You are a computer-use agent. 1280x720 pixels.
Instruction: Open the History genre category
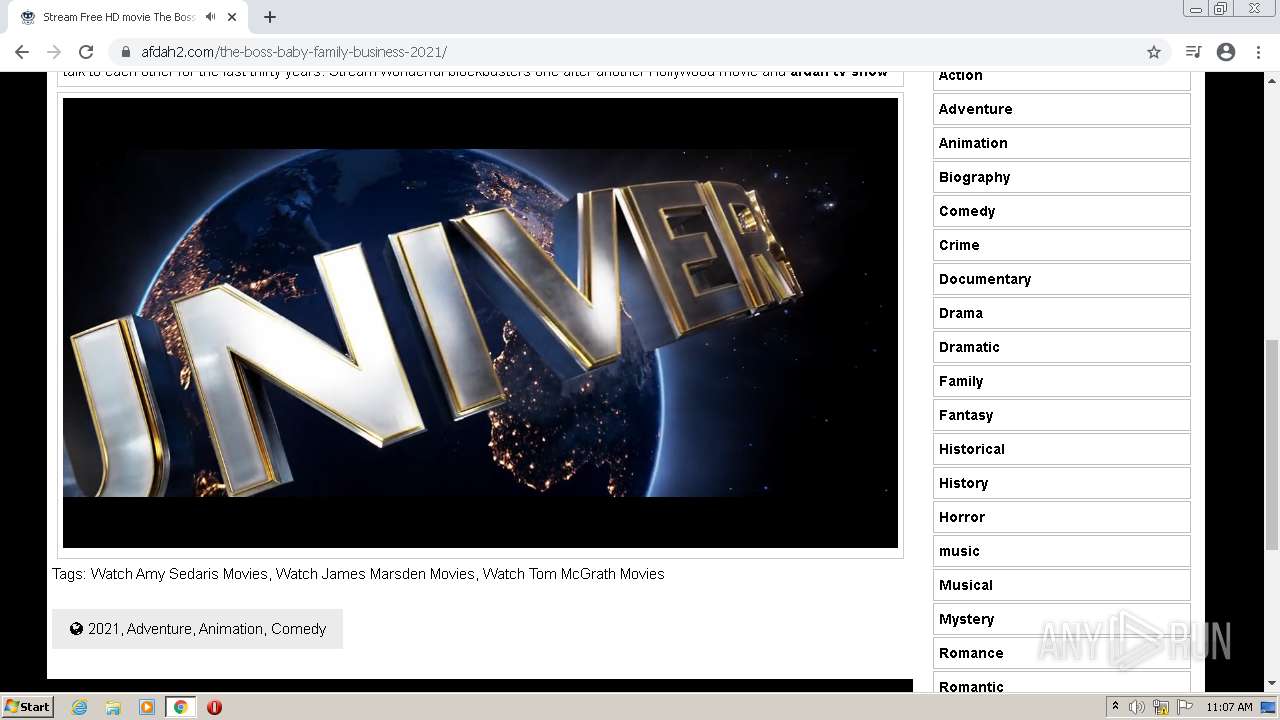point(1061,483)
